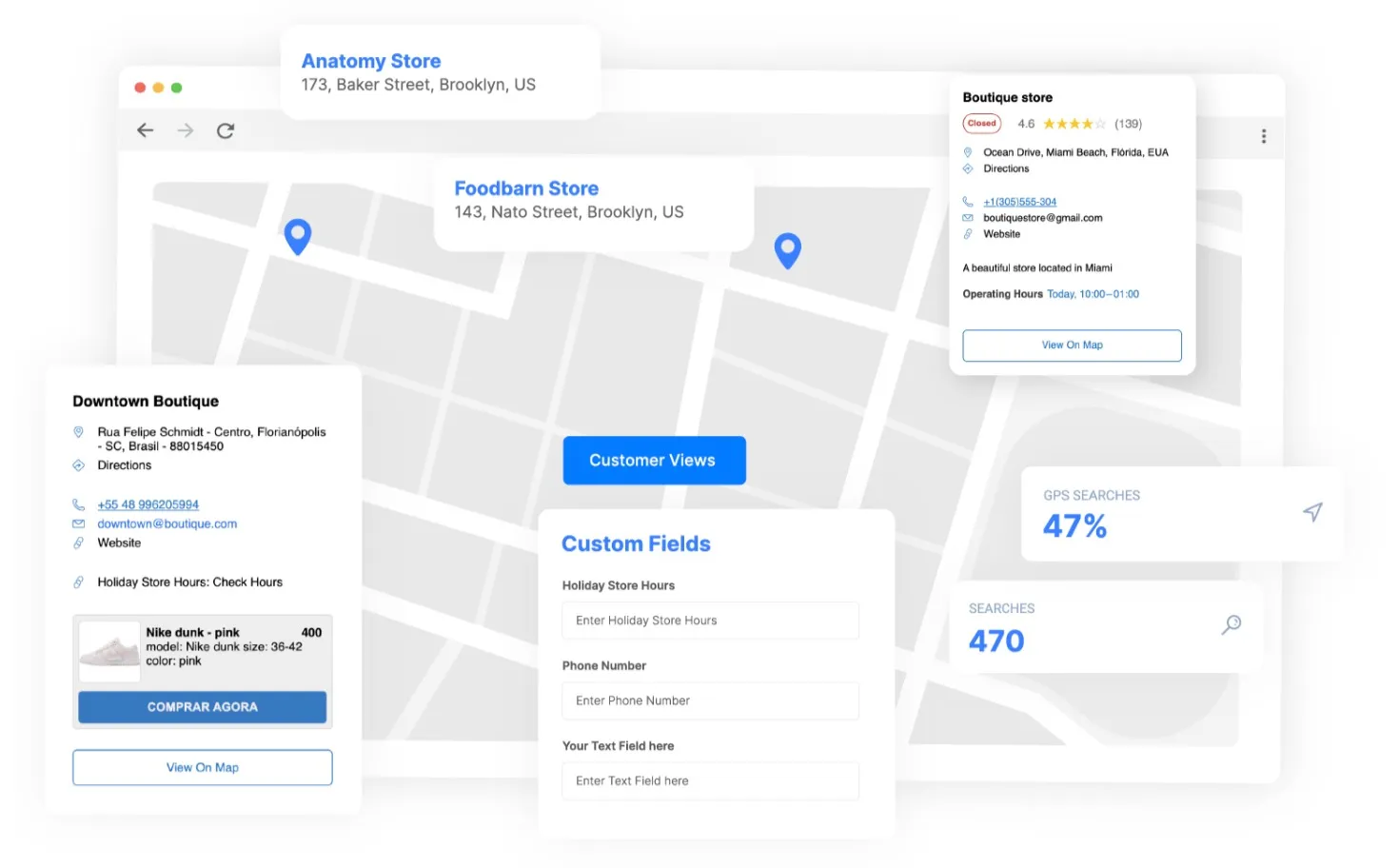Click the Enter Text Field here input
Image resolution: width=1399 pixels, height=868 pixels.
click(x=710, y=780)
